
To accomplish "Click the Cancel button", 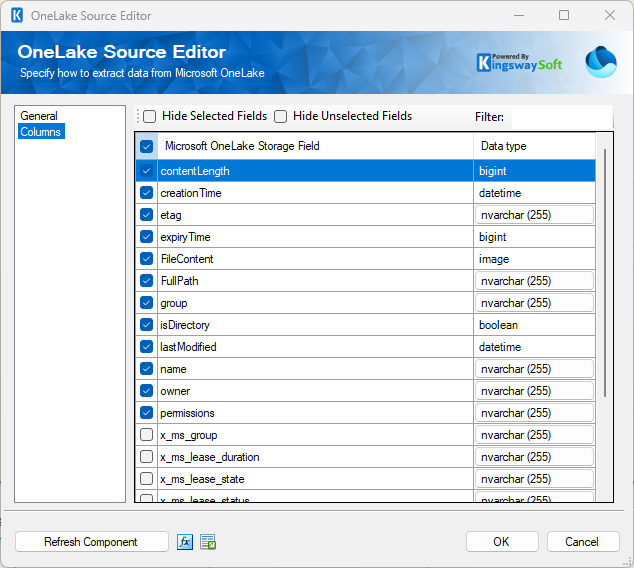I will click(583, 542).
